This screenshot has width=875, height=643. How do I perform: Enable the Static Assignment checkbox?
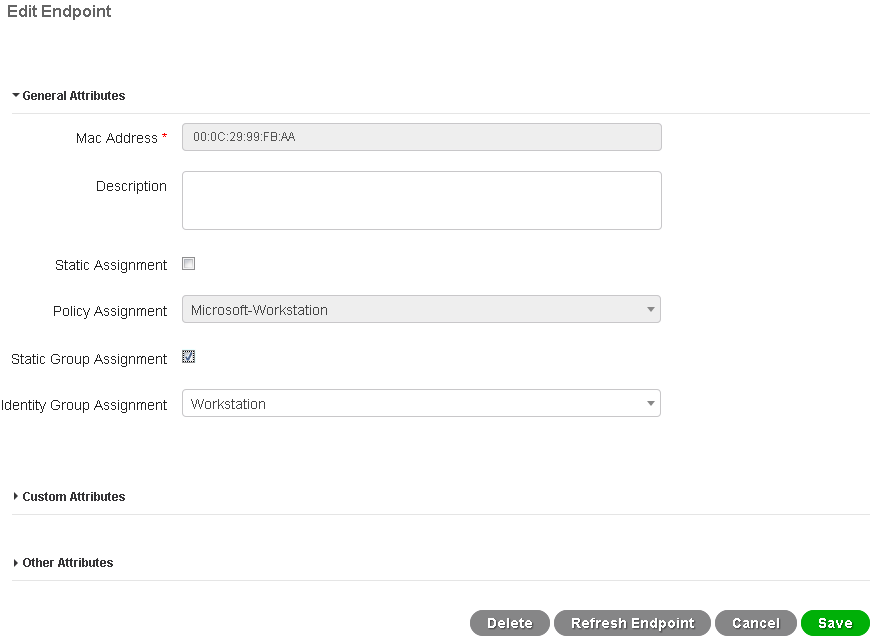click(188, 264)
